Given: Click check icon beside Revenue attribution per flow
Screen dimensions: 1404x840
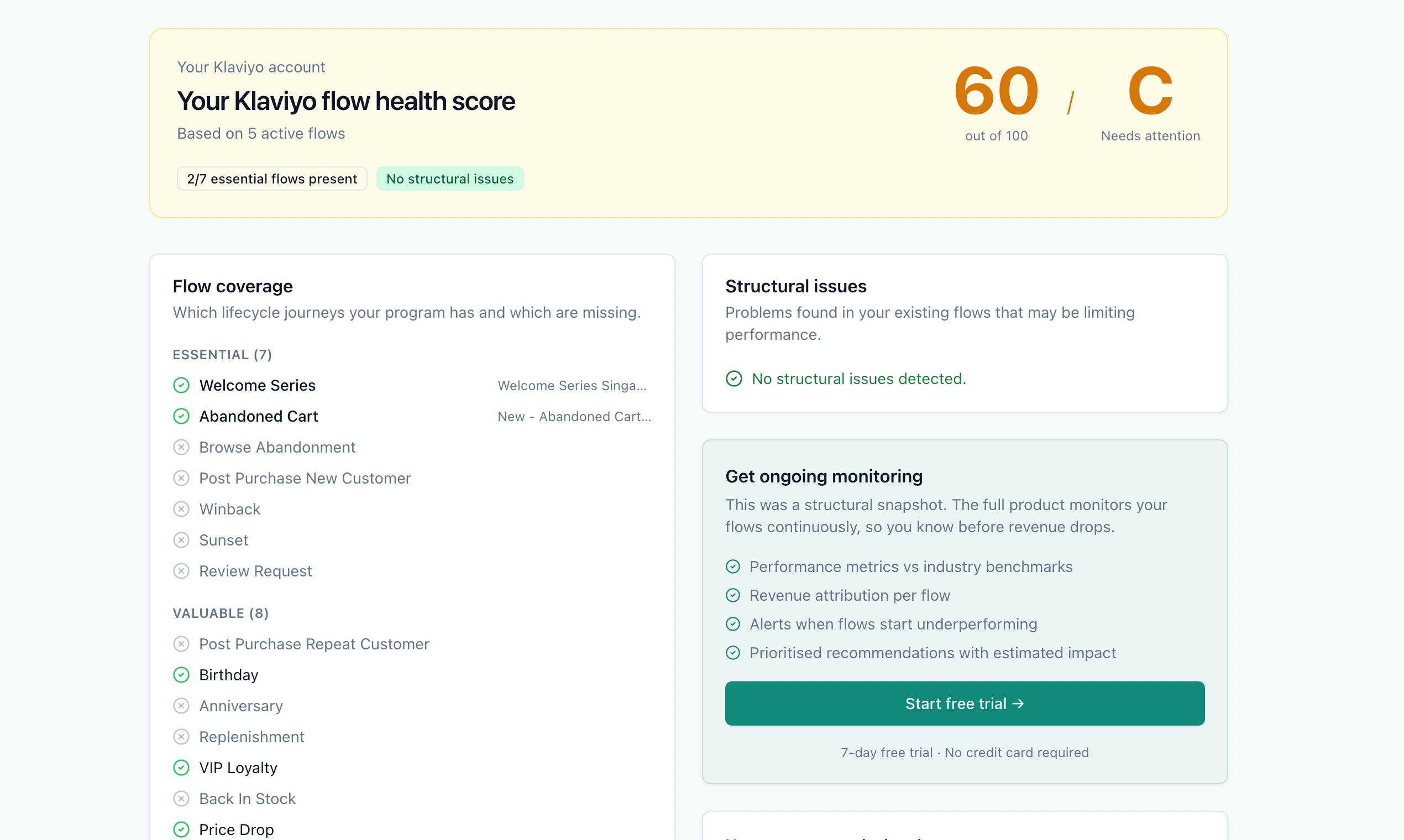Looking at the screenshot, I should tap(733, 596).
